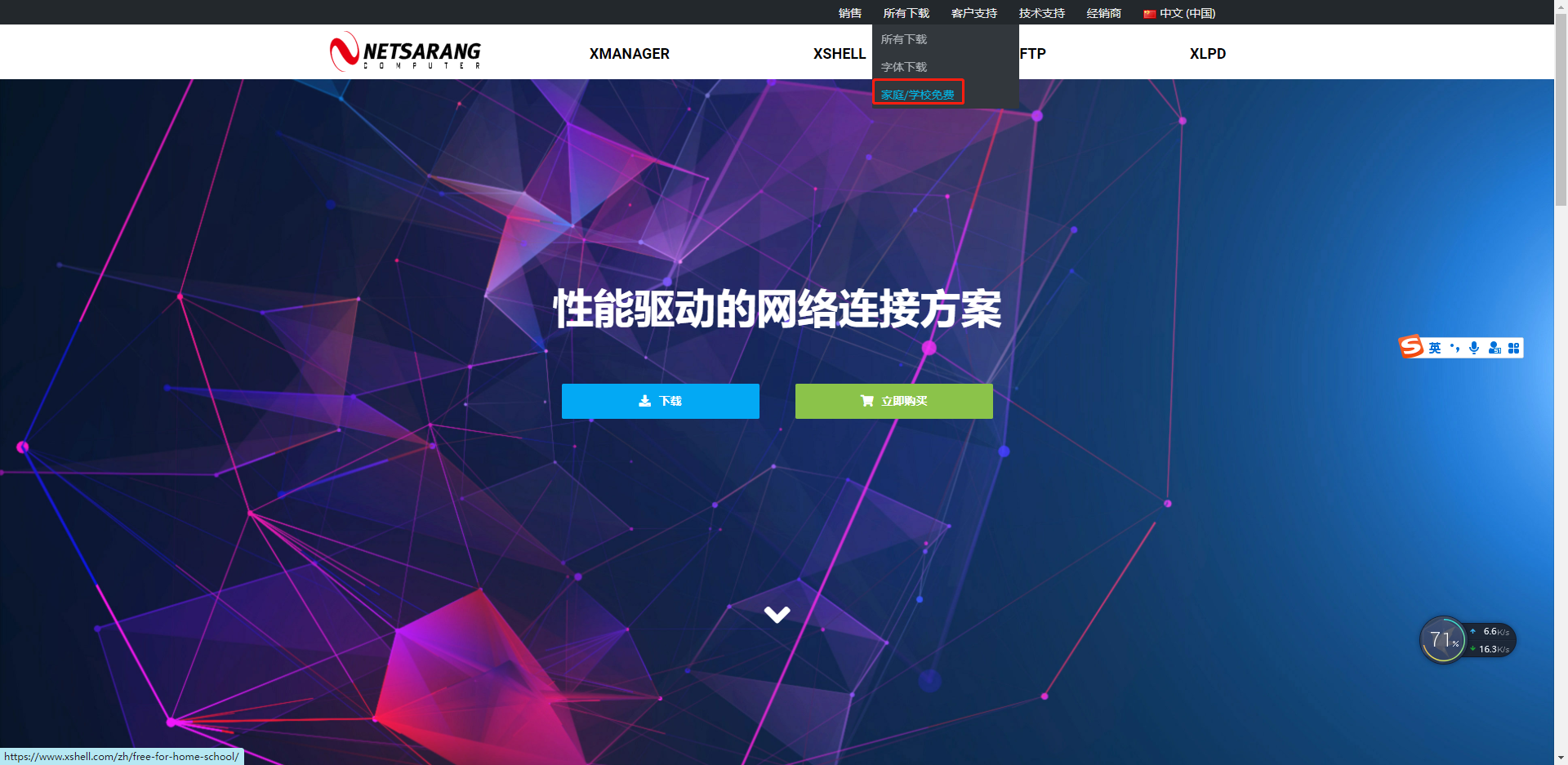Open the XSHELL menu item
The width and height of the screenshot is (1568, 765).
pos(840,53)
